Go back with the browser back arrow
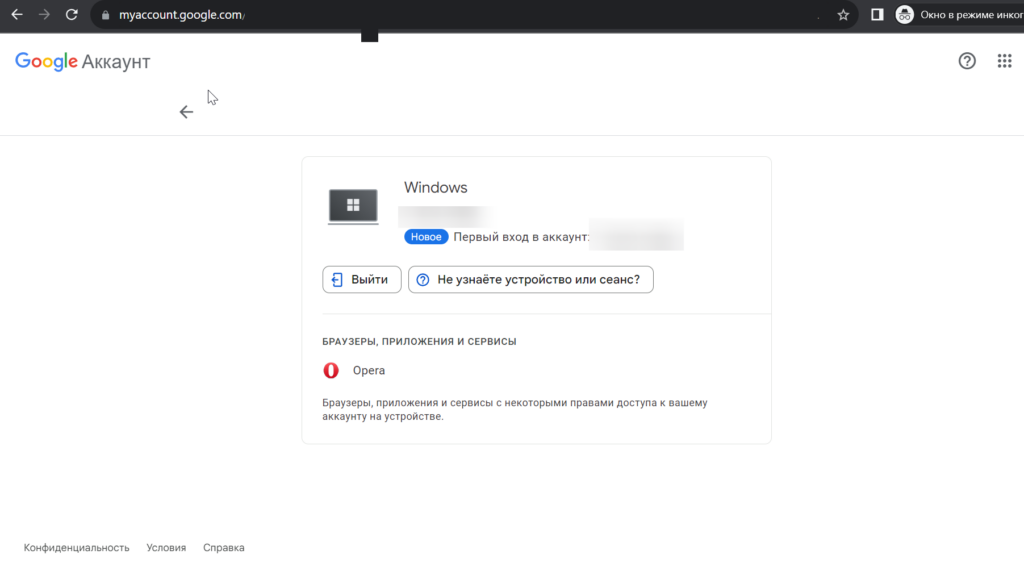 coord(17,14)
